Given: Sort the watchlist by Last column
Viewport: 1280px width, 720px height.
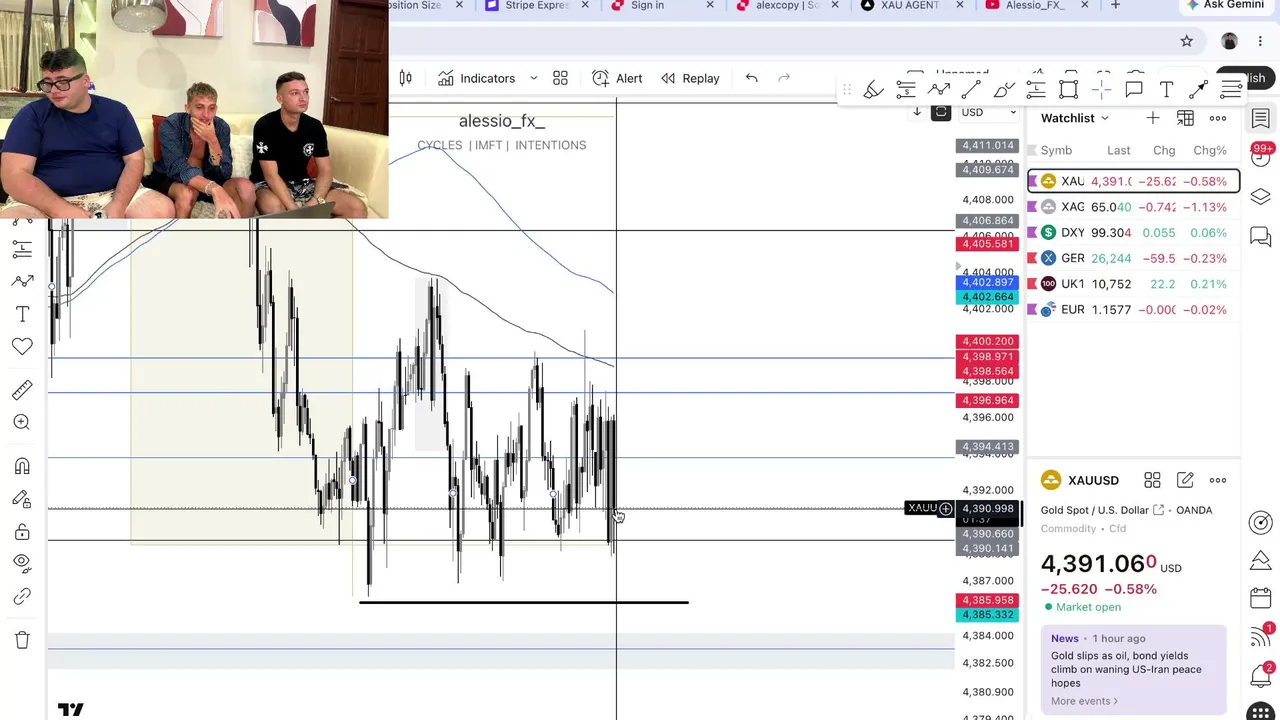Looking at the screenshot, I should pos(1118,150).
